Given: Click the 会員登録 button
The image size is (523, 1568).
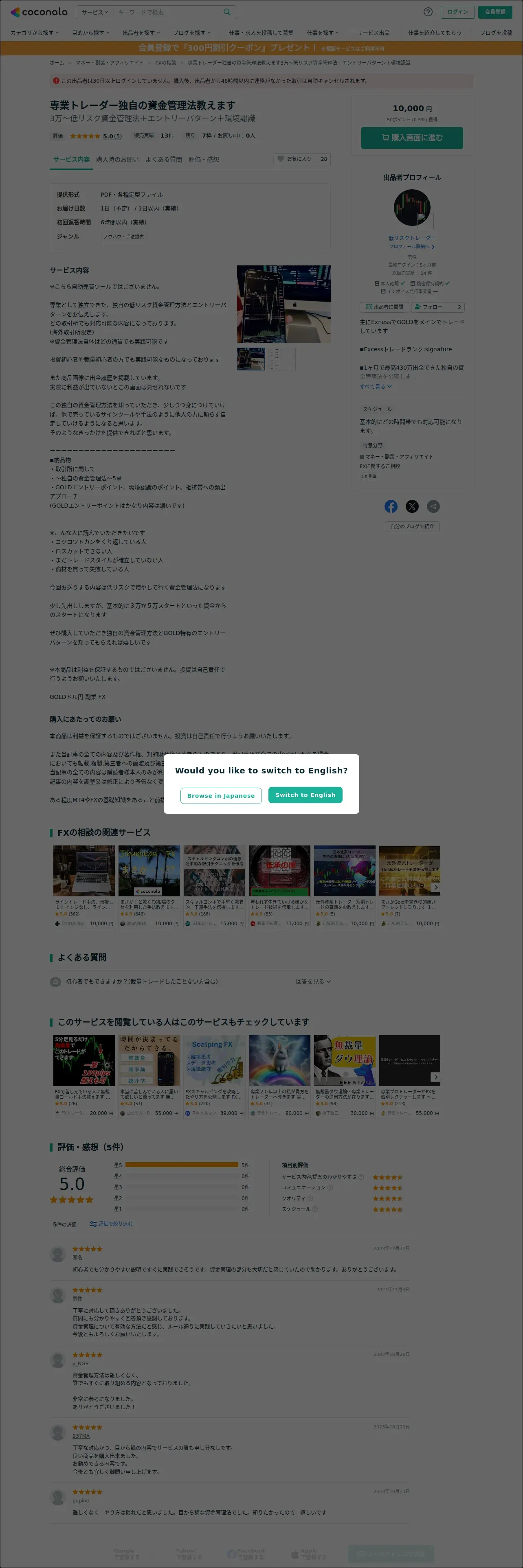Looking at the screenshot, I should click(495, 11).
